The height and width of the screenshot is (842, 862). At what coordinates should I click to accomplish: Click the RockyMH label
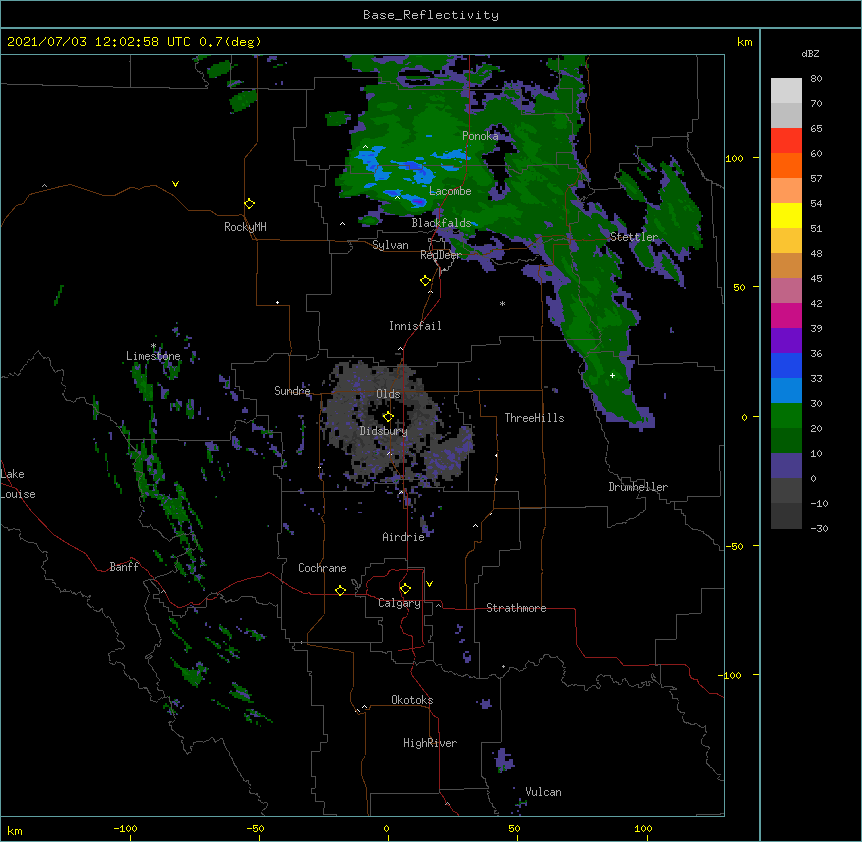[245, 227]
